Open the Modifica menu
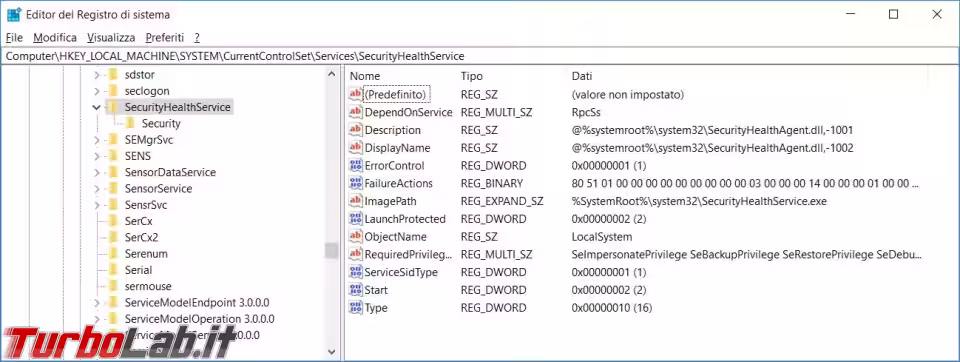The height and width of the screenshot is (362, 960). (55, 37)
